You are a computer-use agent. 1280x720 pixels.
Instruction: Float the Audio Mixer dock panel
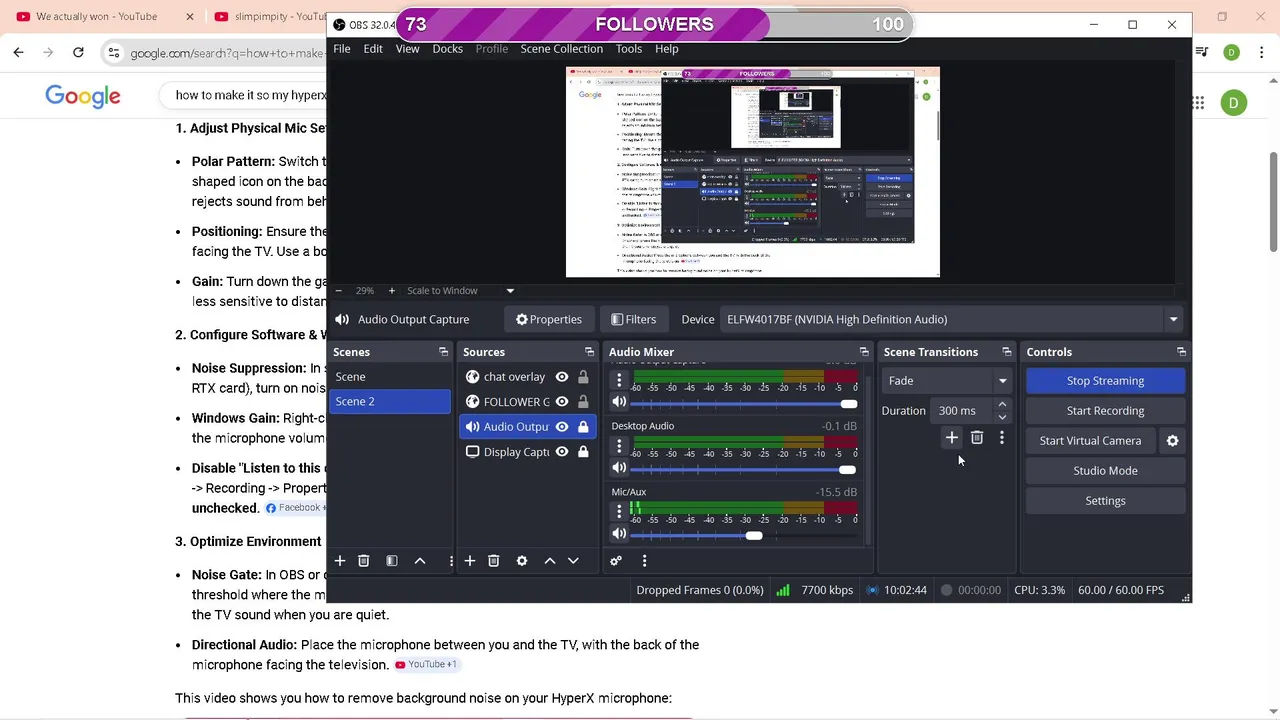point(864,352)
